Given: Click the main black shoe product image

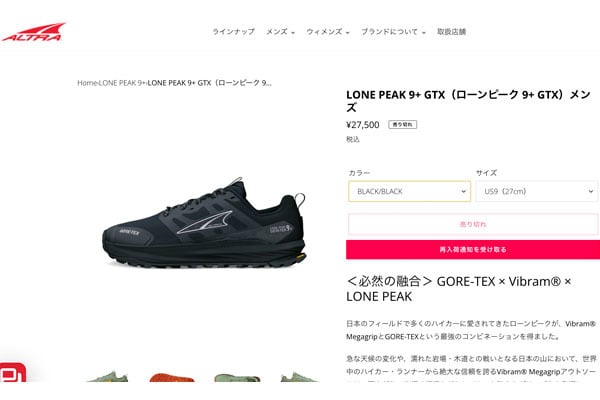Looking at the screenshot, I should click(204, 222).
